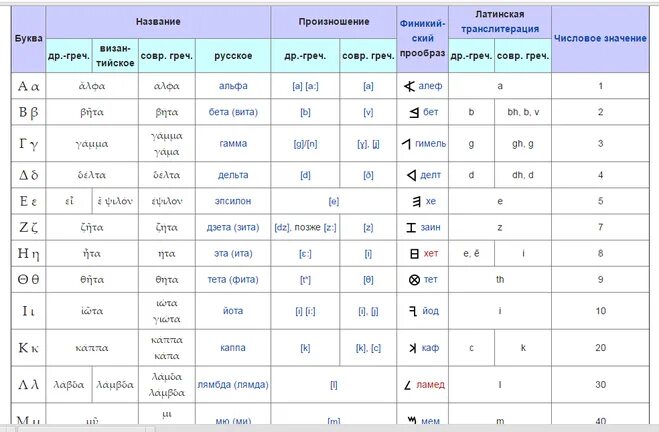Click the '[d]' pronunciation link
This screenshot has height=432, width=659.
coord(305,175)
